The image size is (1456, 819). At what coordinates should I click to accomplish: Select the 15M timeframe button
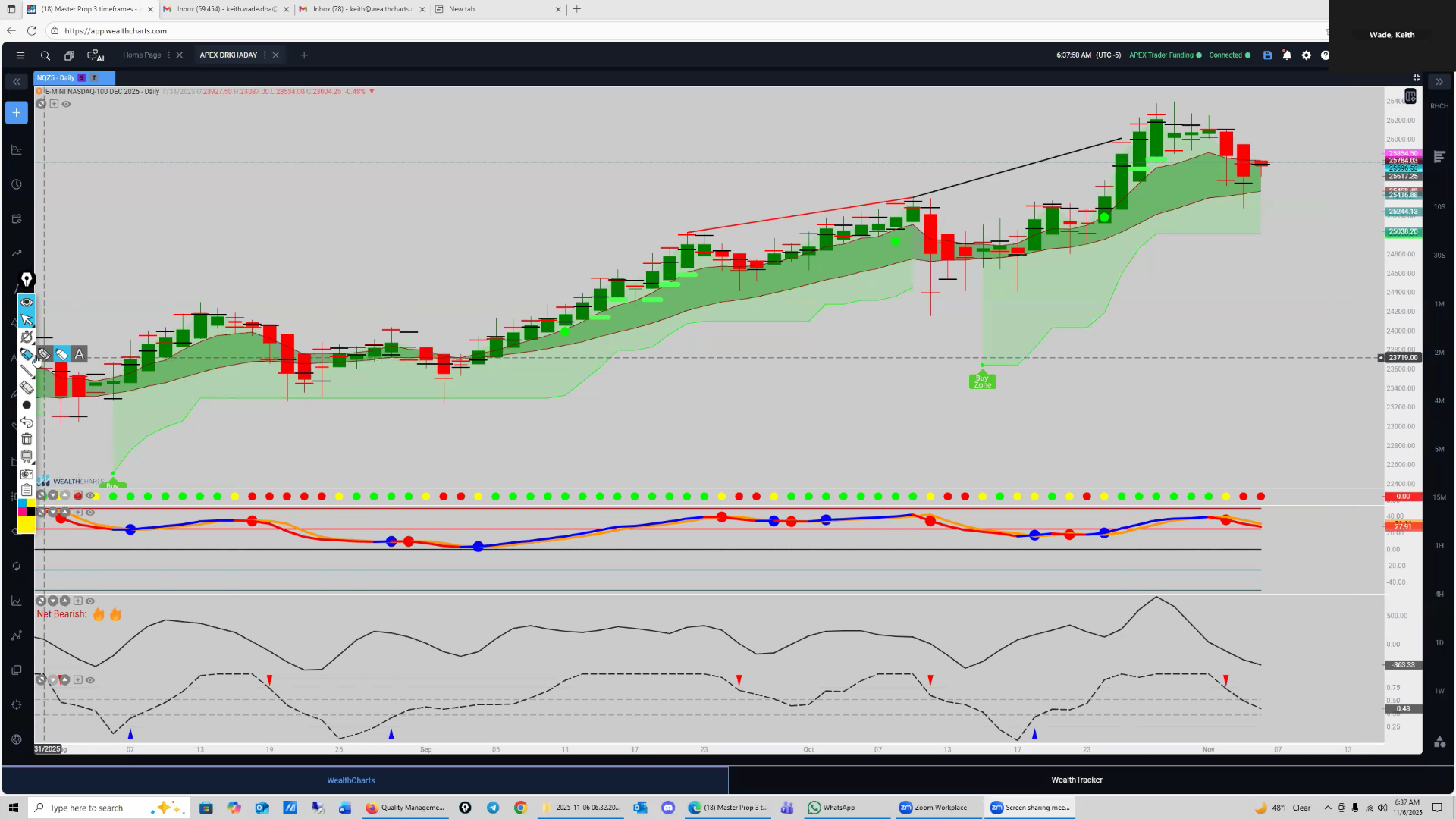1439,497
